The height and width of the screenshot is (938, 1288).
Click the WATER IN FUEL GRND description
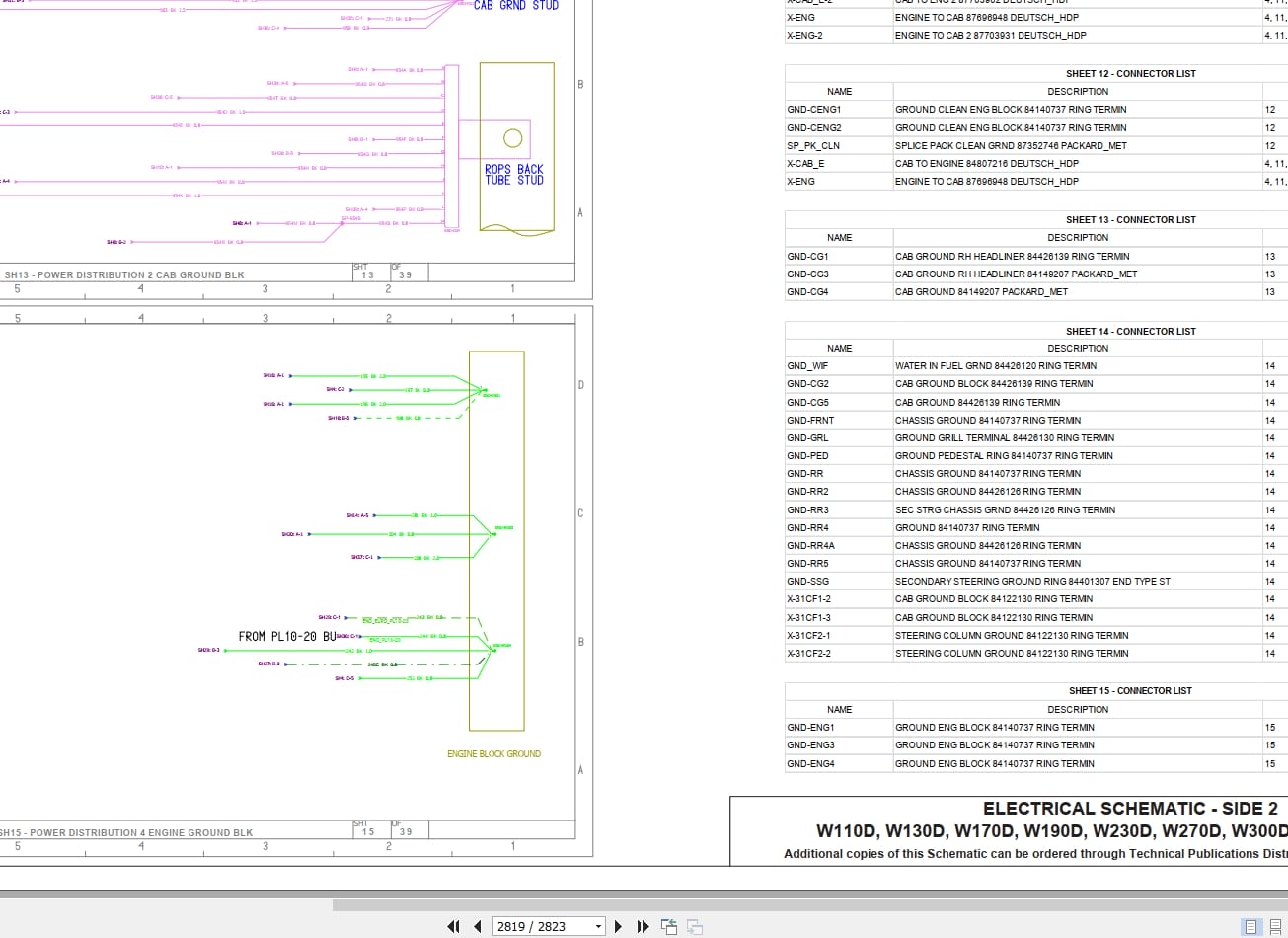coord(996,365)
